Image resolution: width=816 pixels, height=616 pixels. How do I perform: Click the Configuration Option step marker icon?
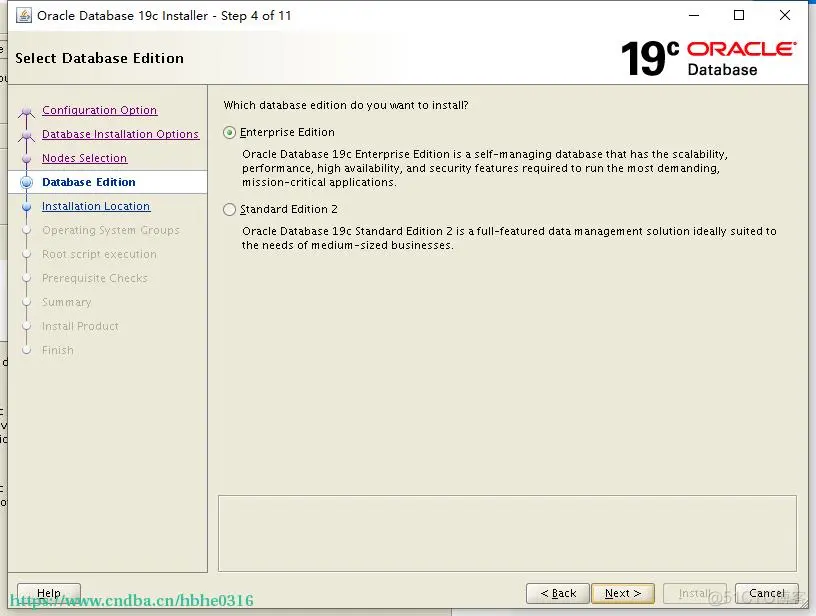[x=27, y=111]
